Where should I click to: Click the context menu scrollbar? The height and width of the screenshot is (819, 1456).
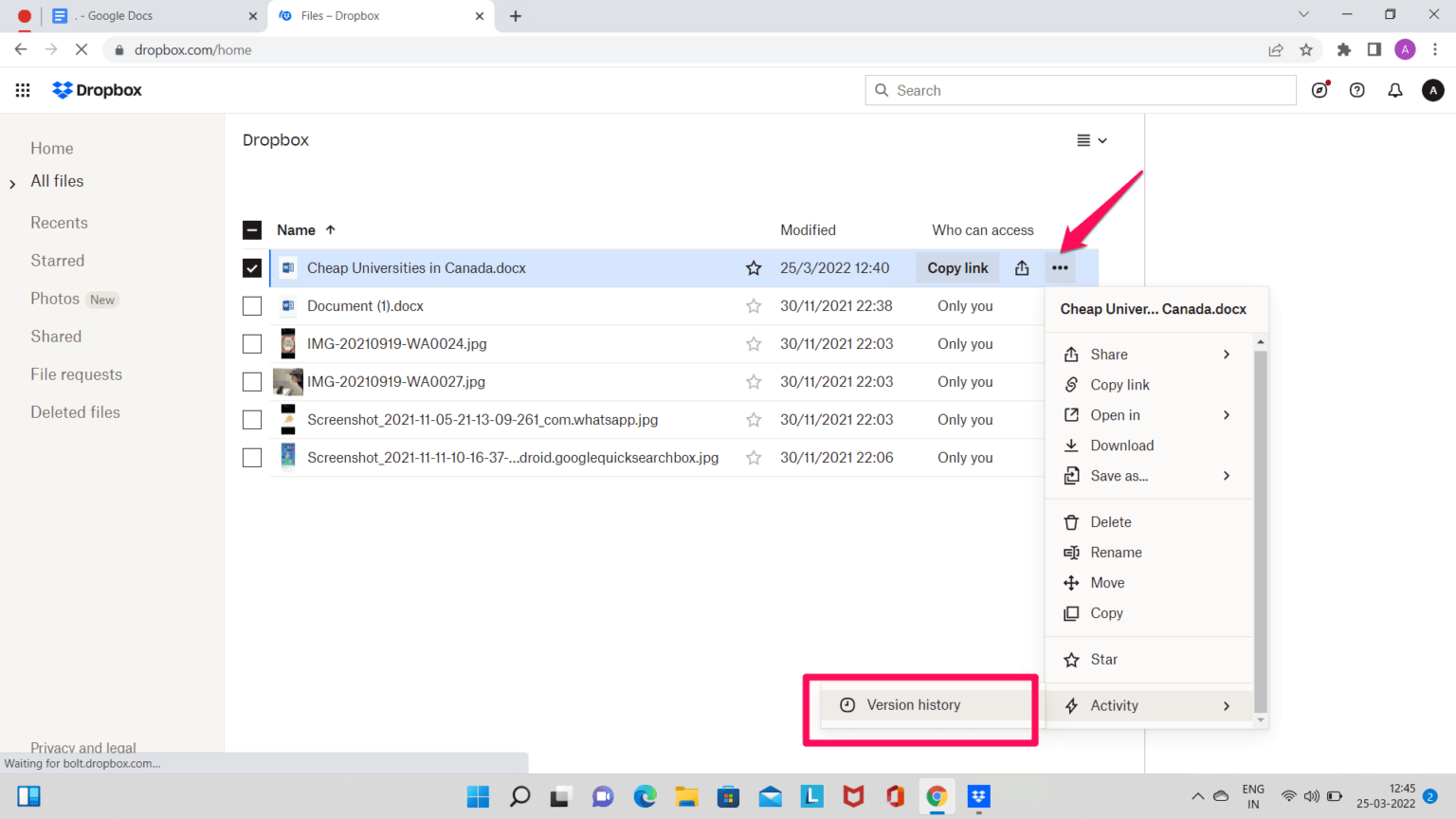1261,531
